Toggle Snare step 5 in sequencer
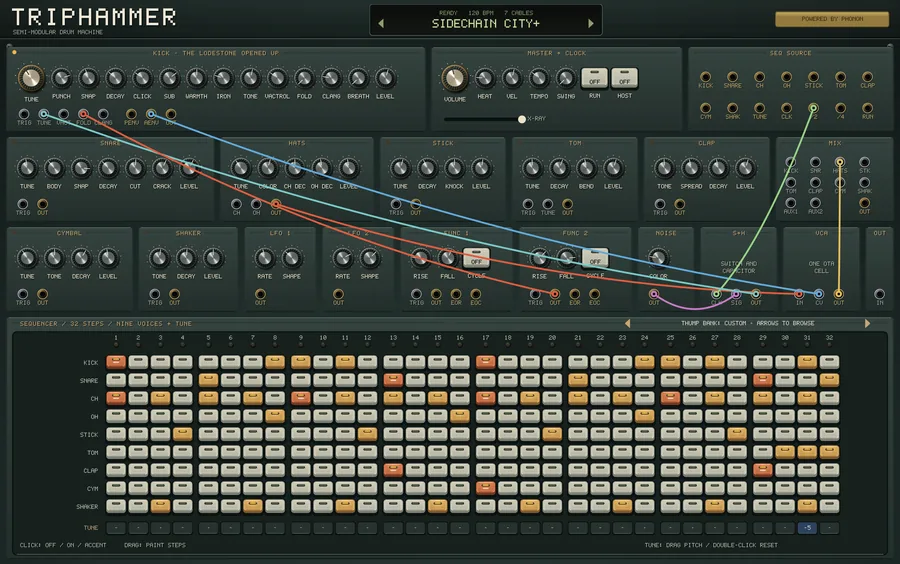This screenshot has height=564, width=900. pos(208,380)
